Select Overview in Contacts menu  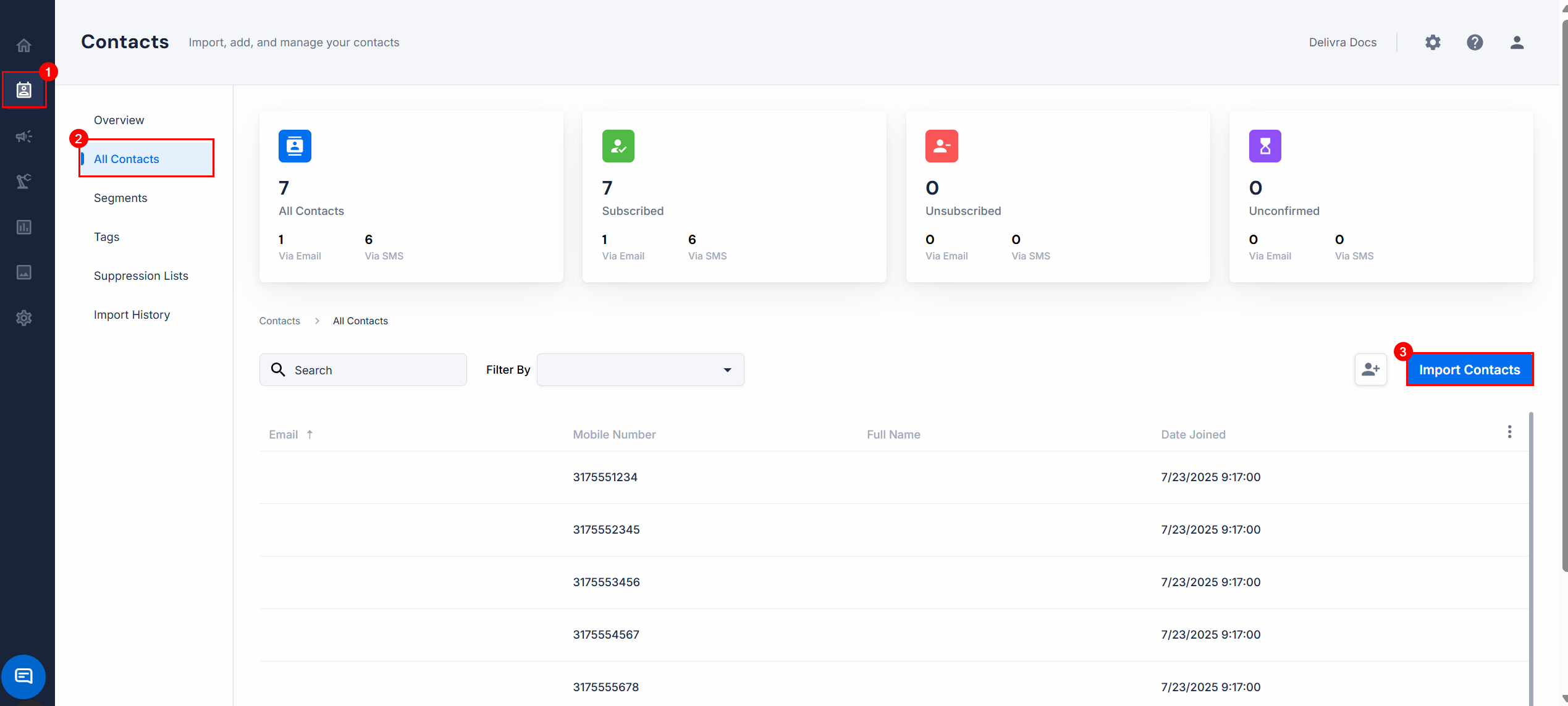119,120
